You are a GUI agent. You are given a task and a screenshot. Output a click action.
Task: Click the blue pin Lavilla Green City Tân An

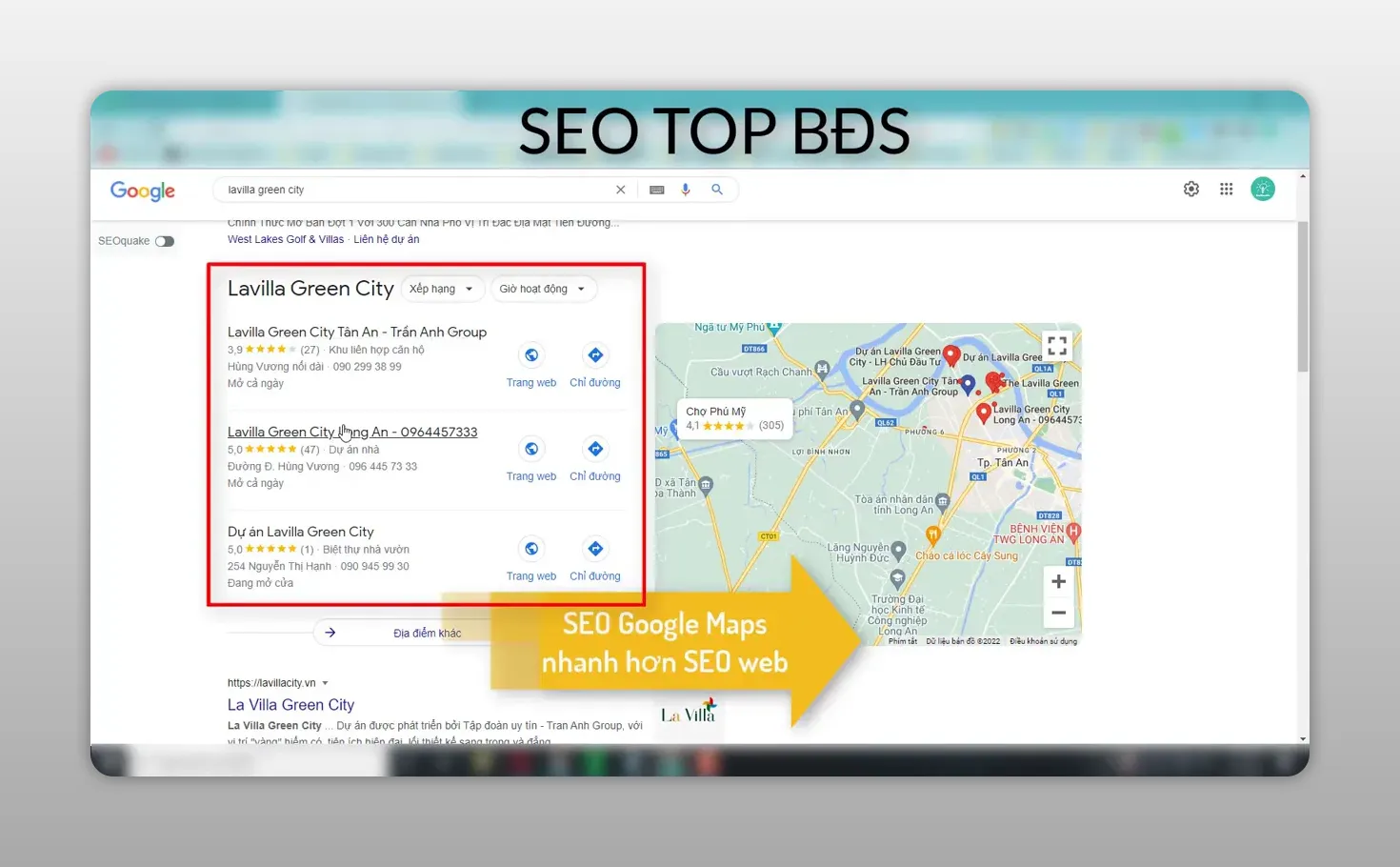coord(968,384)
